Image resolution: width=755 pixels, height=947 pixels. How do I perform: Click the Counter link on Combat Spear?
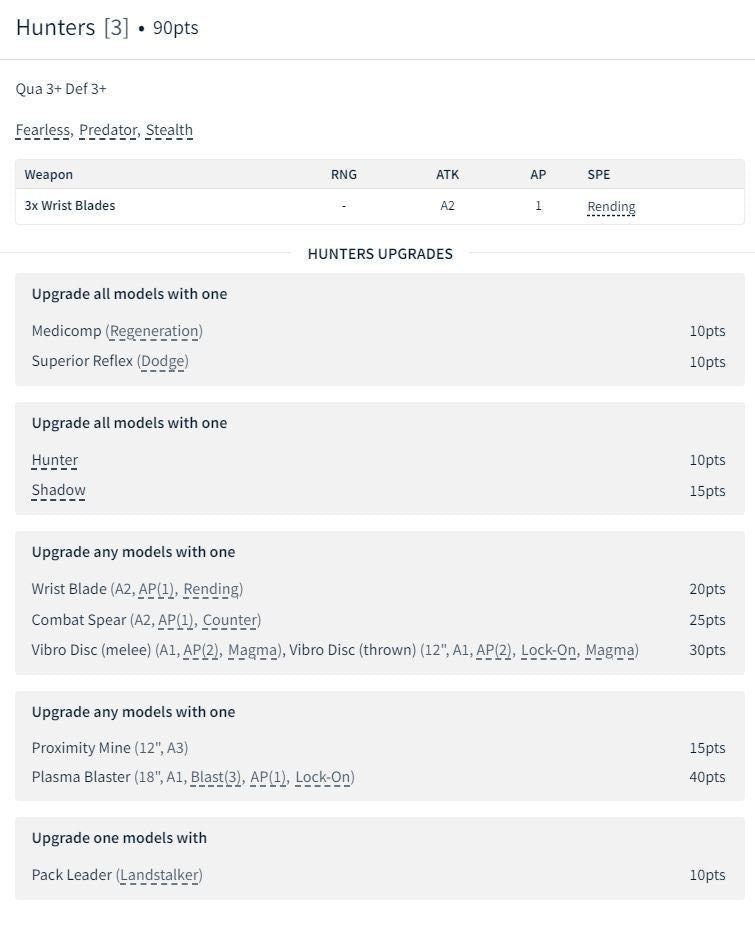[230, 620]
